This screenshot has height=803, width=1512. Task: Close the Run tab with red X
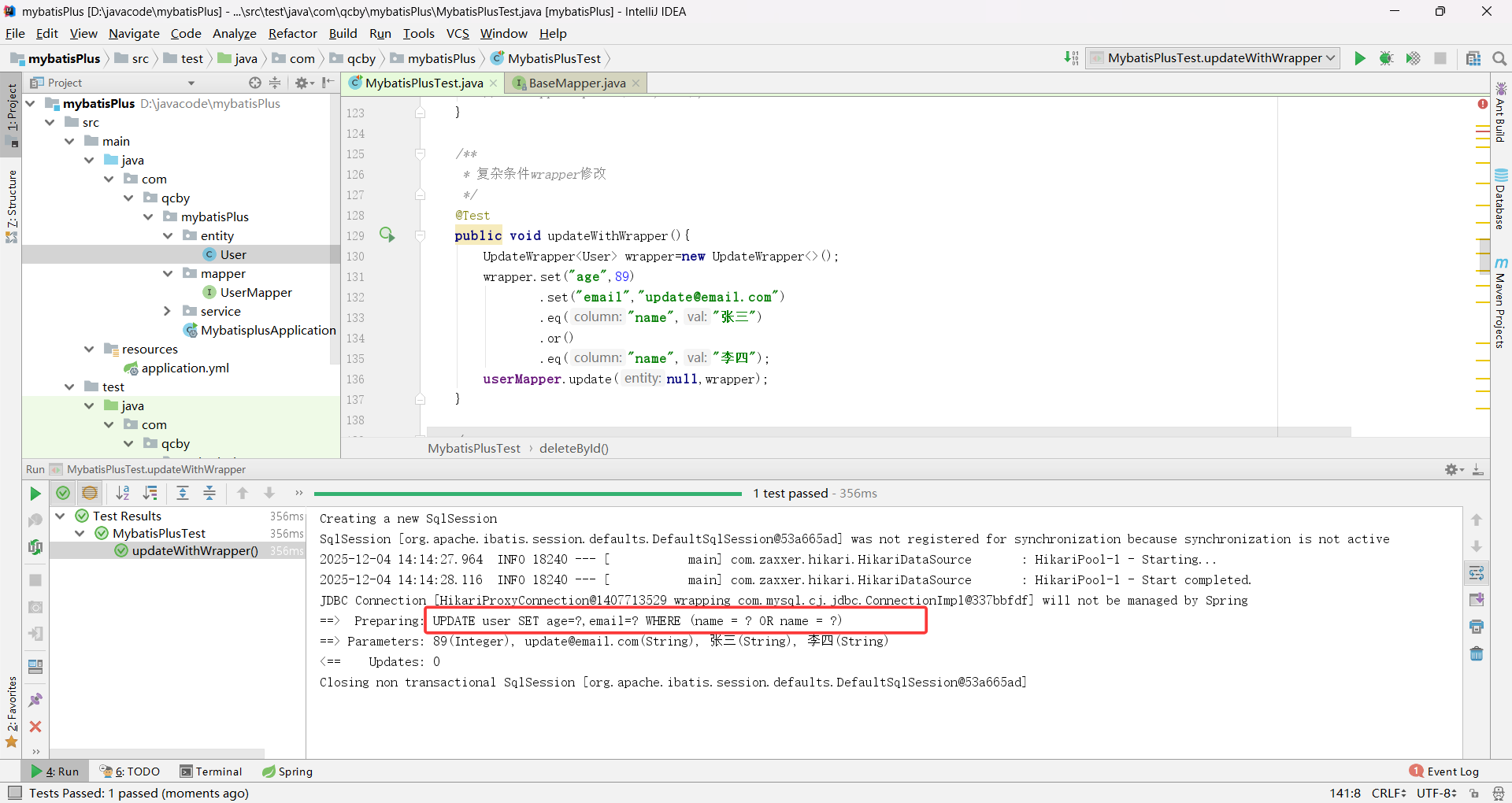[x=35, y=727]
